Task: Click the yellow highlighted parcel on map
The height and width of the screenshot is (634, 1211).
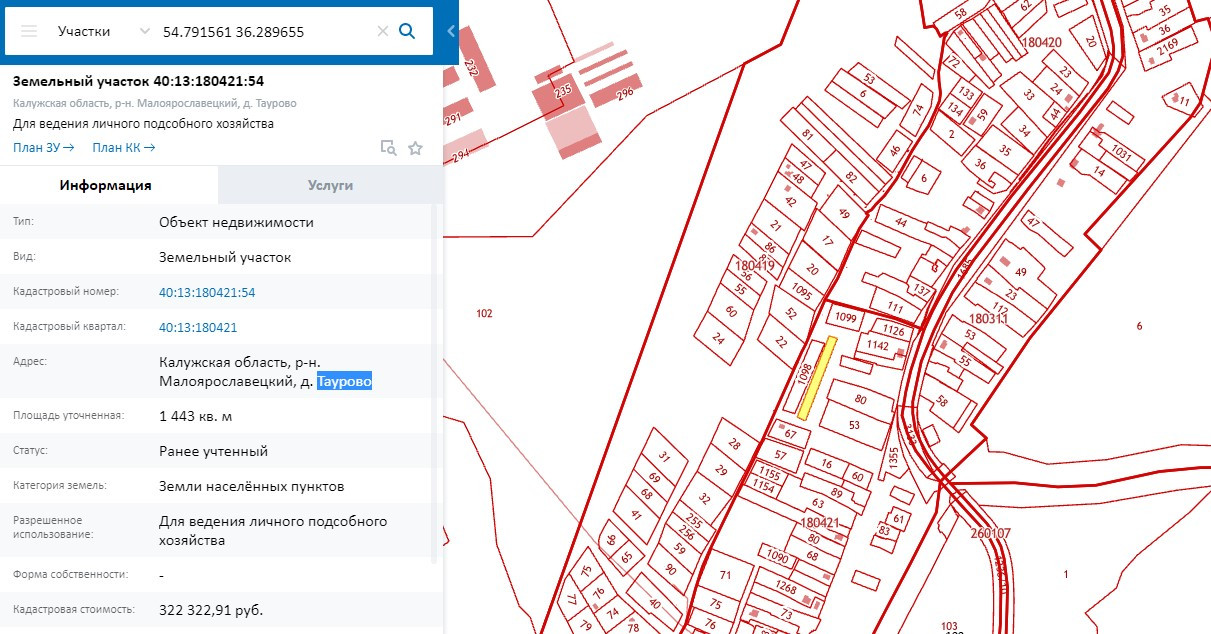Action: [x=817, y=378]
